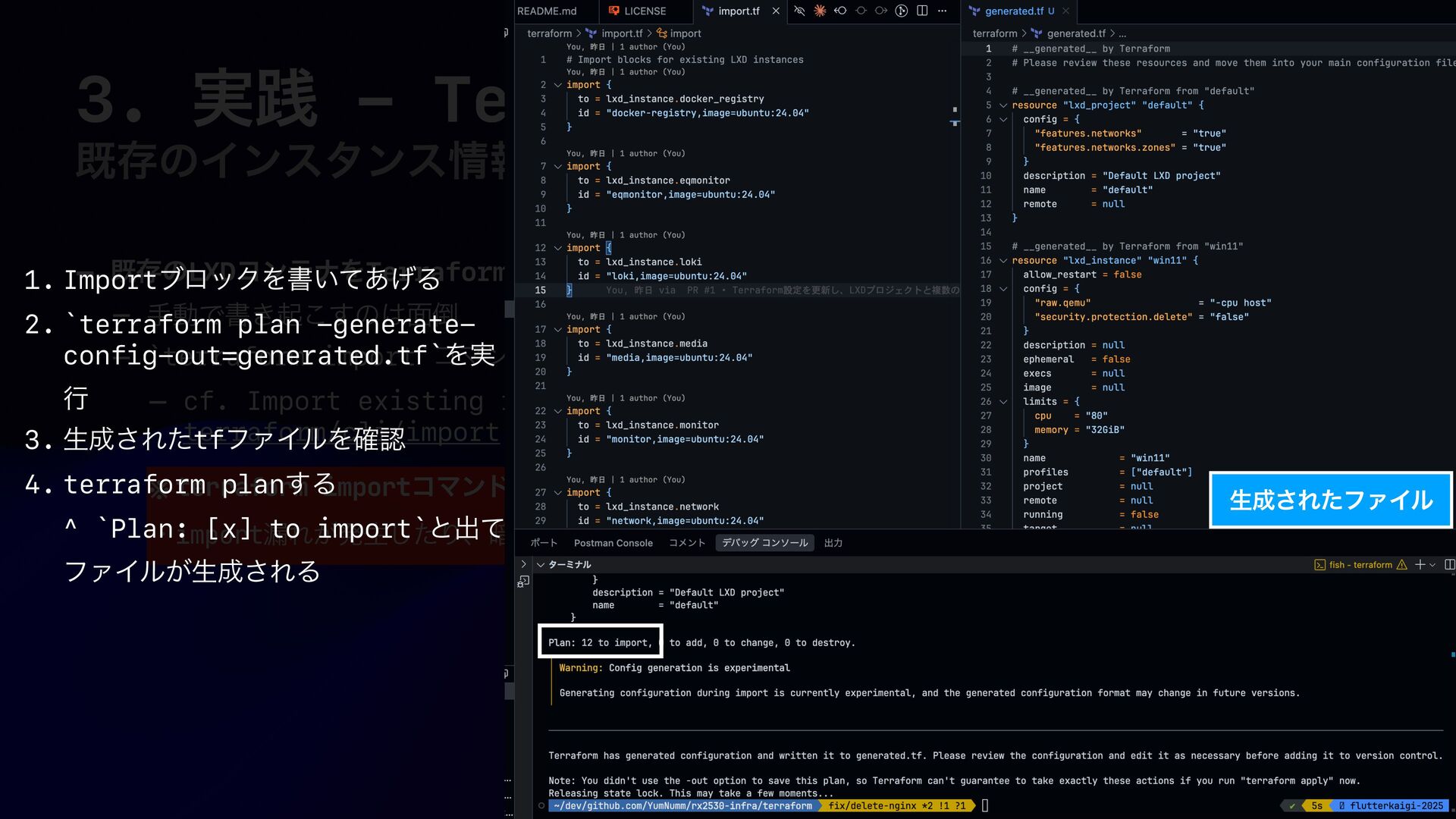Fold the config block at line 6
The width and height of the screenshot is (1456, 819).
(x=1003, y=119)
